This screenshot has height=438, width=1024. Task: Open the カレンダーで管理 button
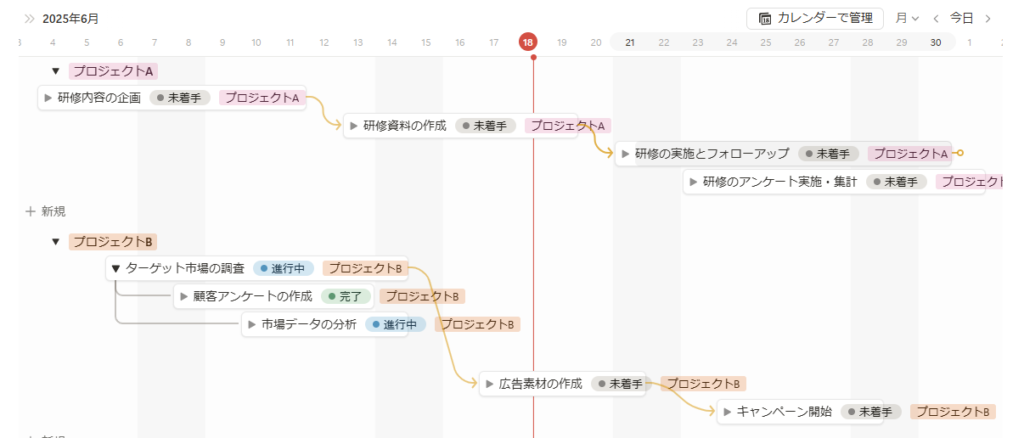(815, 18)
